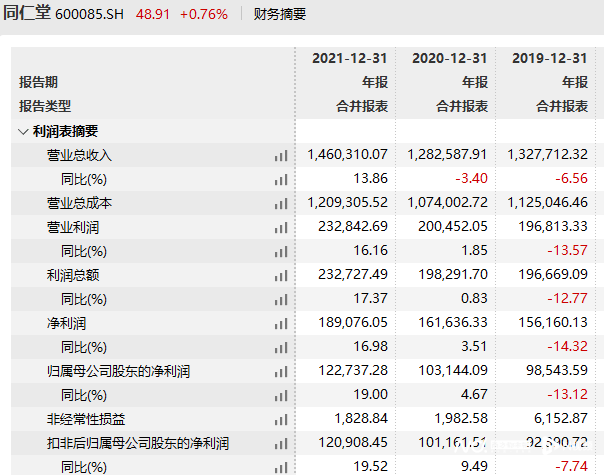Image resolution: width=604 pixels, height=475 pixels.
Task: Click the red -3.40 growth value
Action: click(x=471, y=178)
